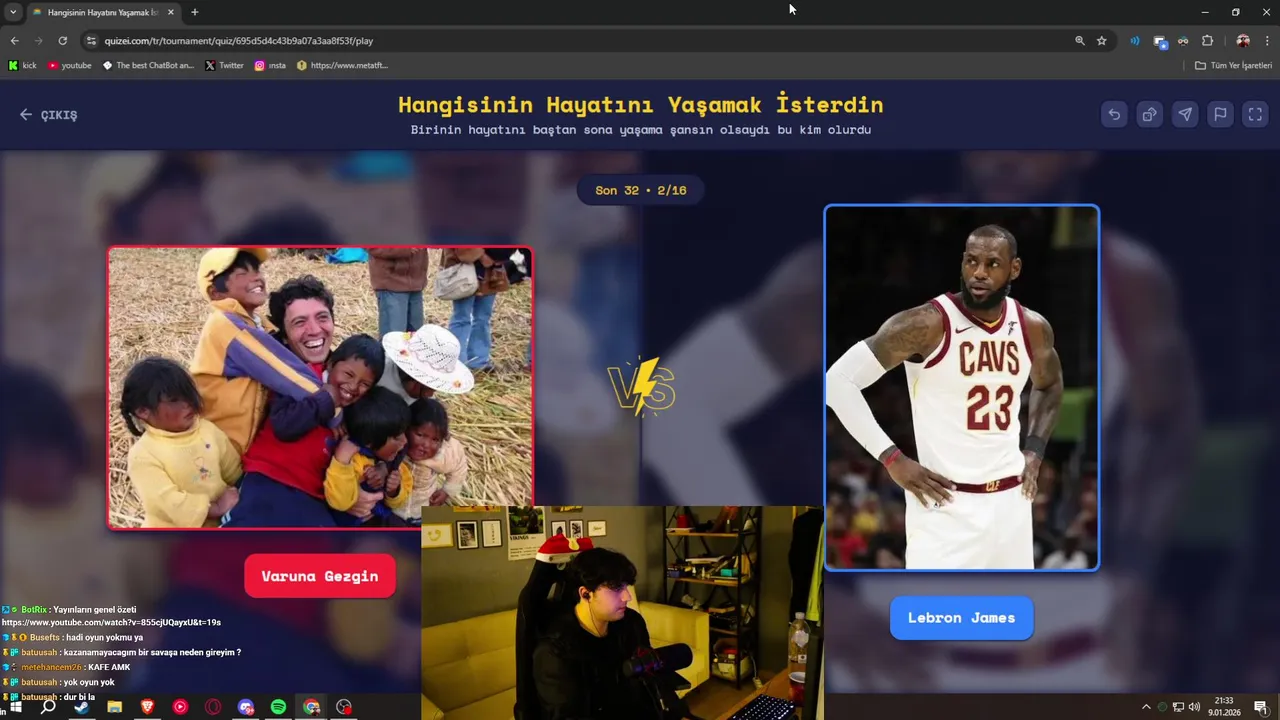Screen dimensions: 1280x720
Task: Reload the quizei page
Action: [62, 41]
